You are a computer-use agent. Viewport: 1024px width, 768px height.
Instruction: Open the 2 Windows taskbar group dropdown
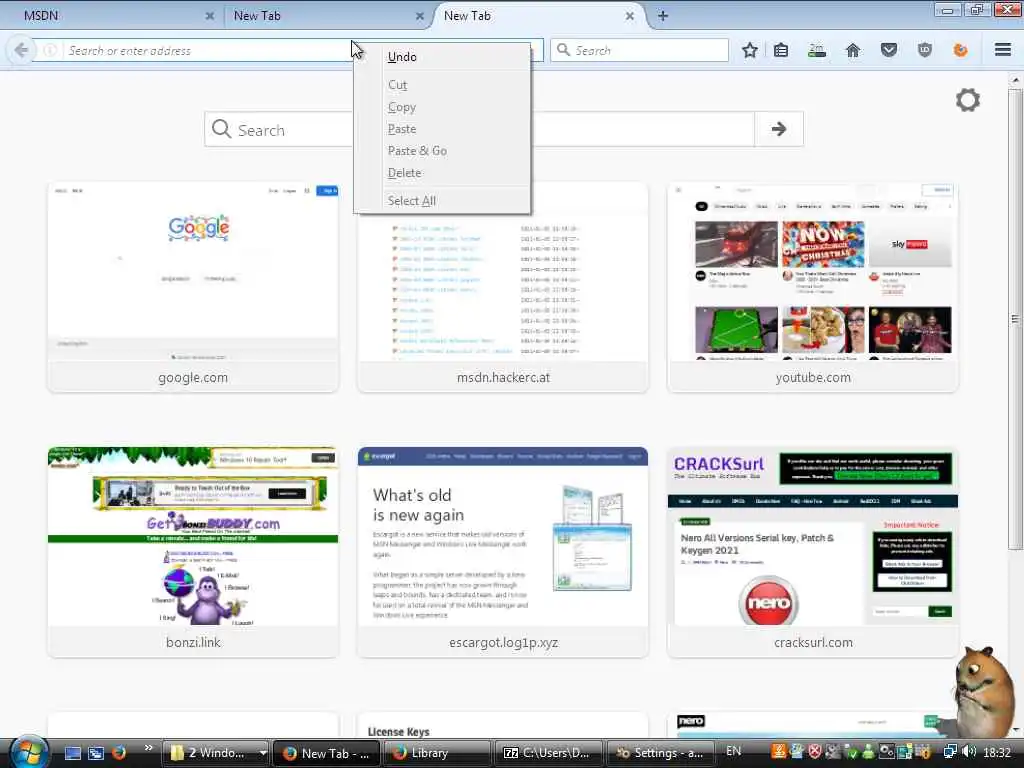263,753
